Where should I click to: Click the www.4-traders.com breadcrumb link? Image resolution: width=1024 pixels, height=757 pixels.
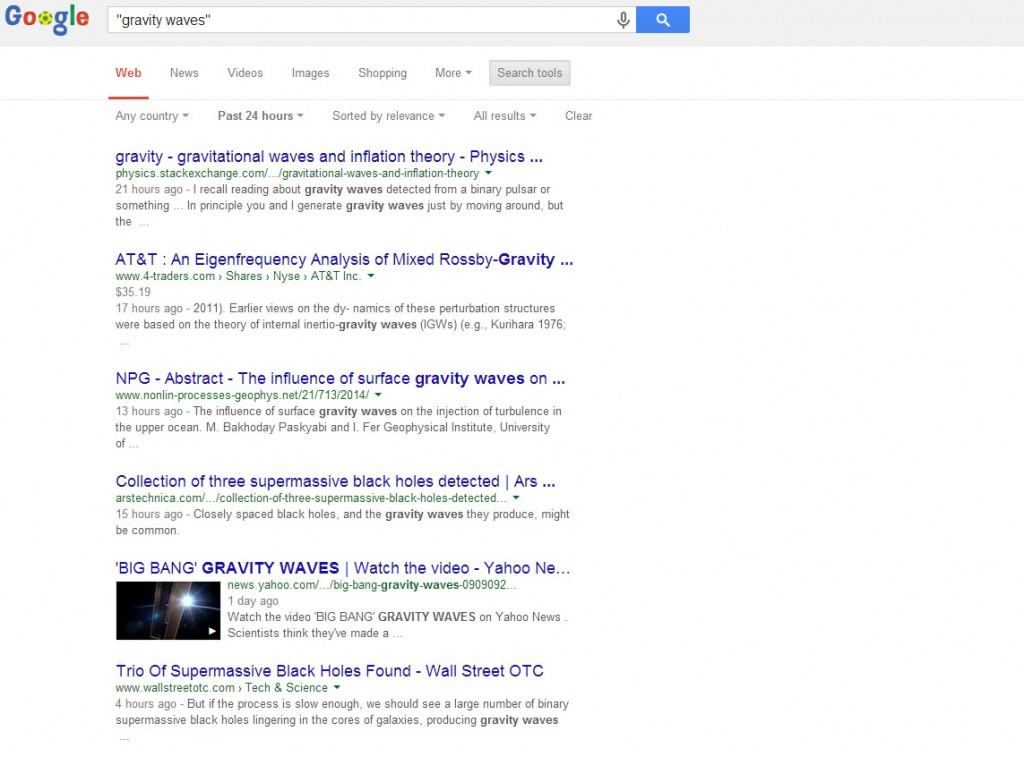(165, 276)
